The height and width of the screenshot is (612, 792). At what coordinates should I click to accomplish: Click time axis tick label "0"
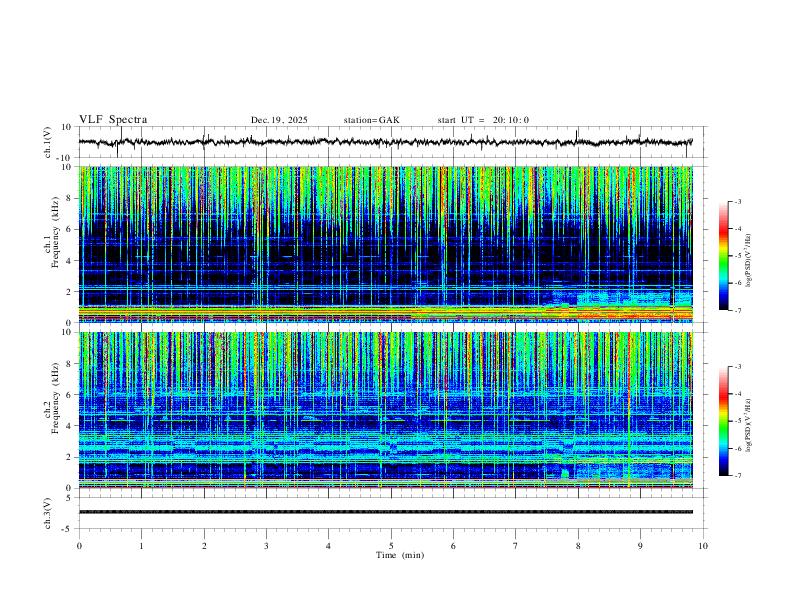tap(79, 546)
